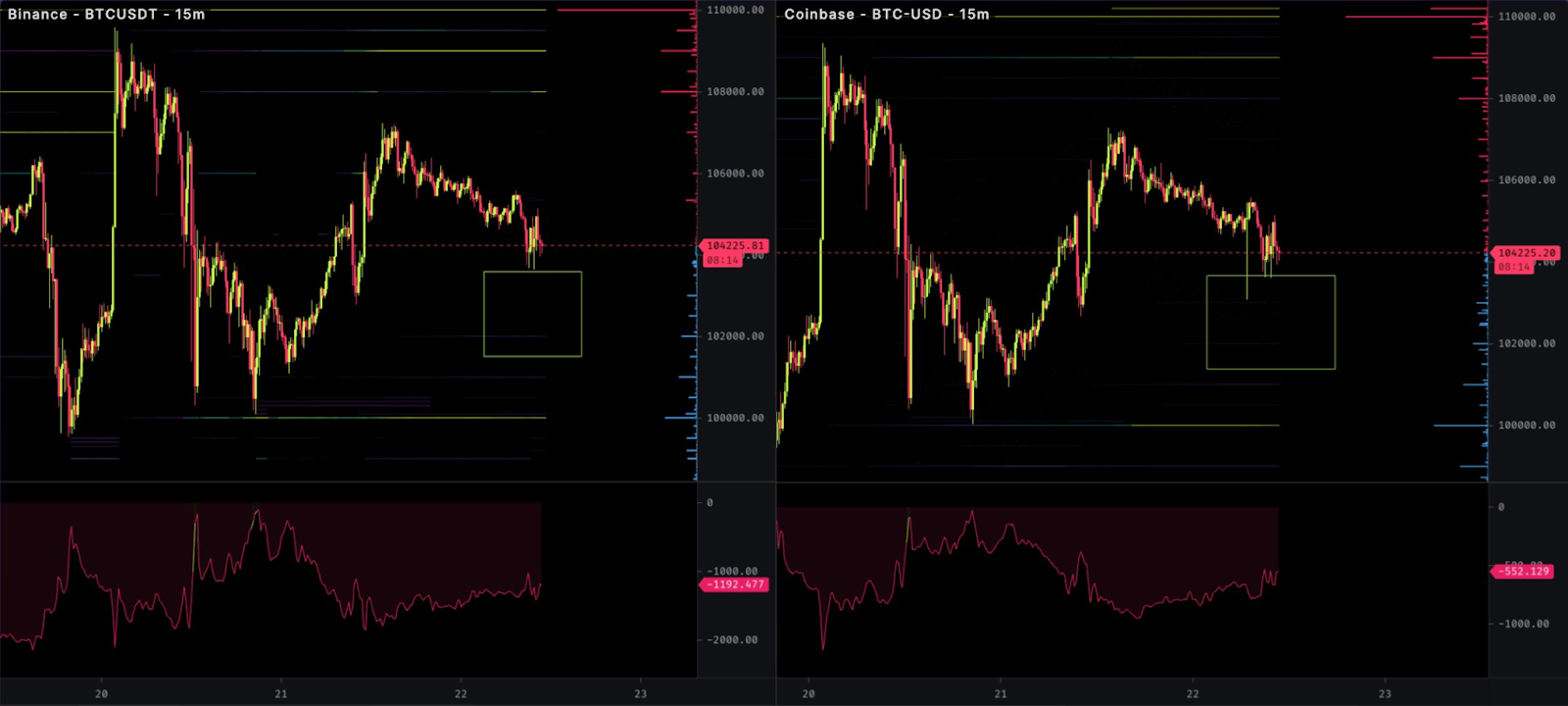Viewport: 1568px width, 706px height.
Task: Click the 08:14 countdown on the Binance price axis
Action: click(722, 260)
